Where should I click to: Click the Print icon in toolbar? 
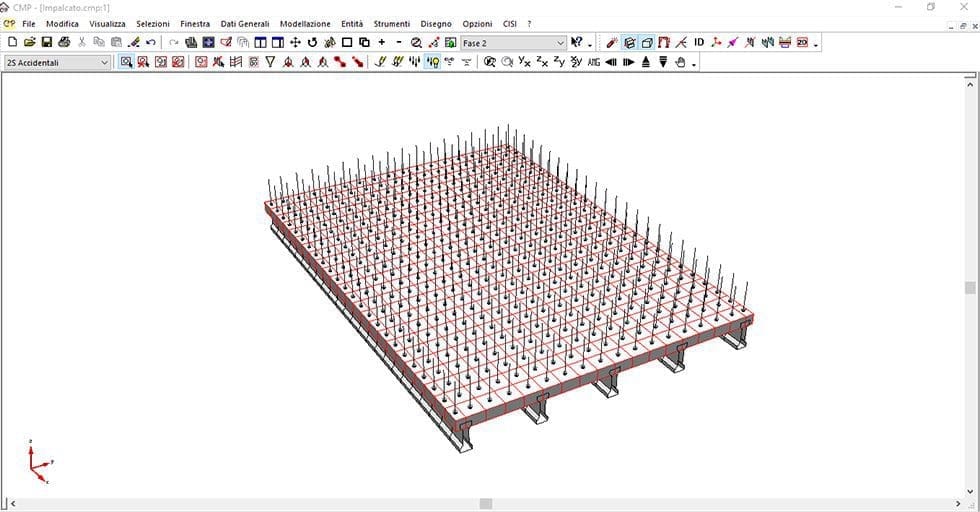(64, 43)
